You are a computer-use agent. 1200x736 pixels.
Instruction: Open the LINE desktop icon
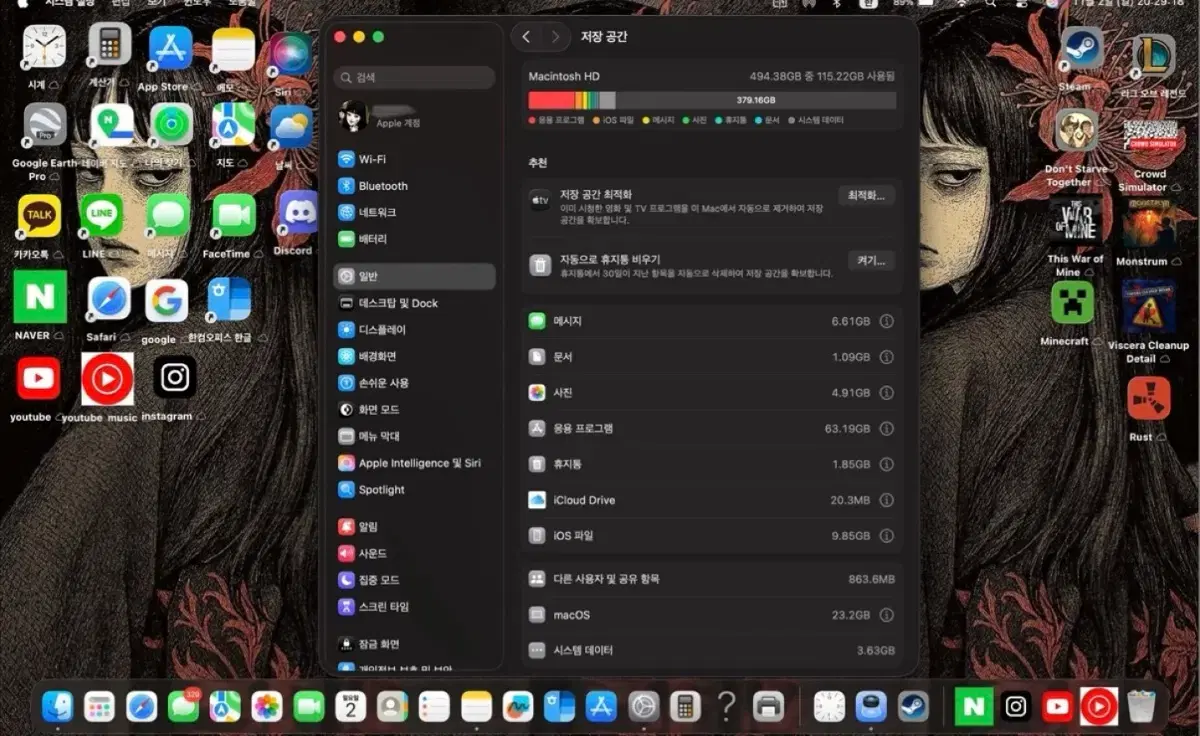pos(102,215)
